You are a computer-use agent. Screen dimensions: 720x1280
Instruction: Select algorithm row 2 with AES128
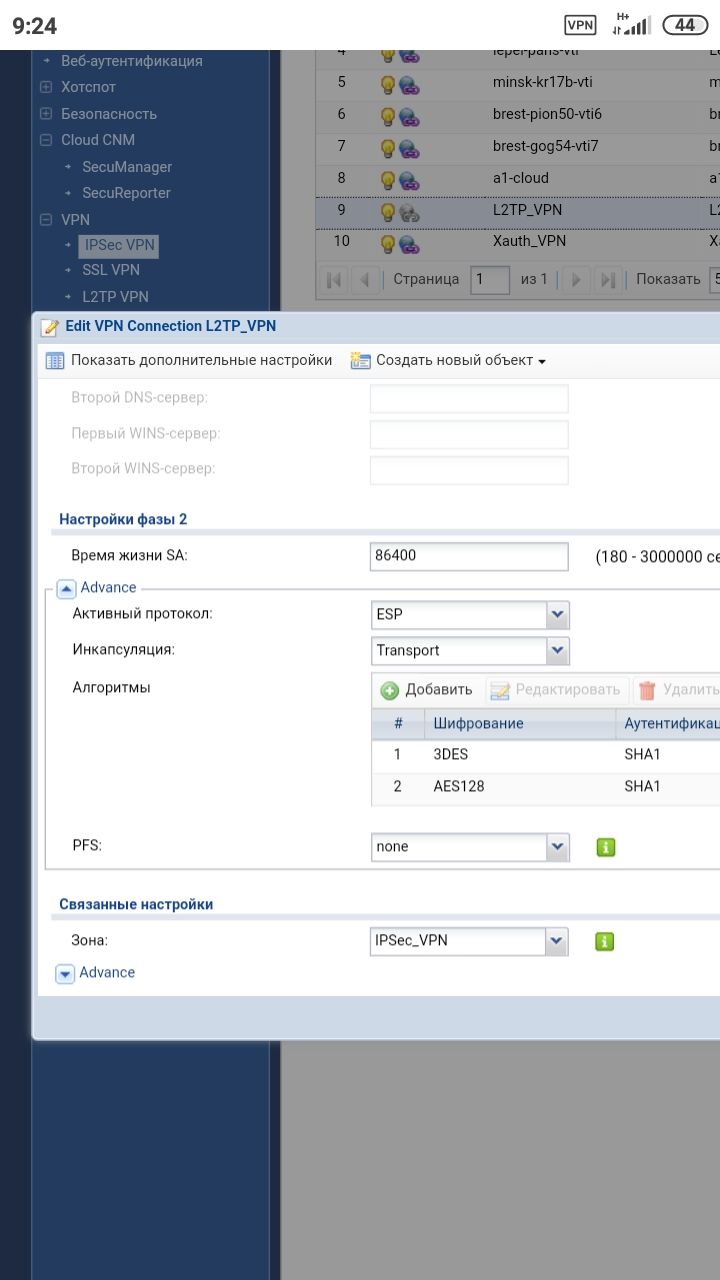point(546,787)
